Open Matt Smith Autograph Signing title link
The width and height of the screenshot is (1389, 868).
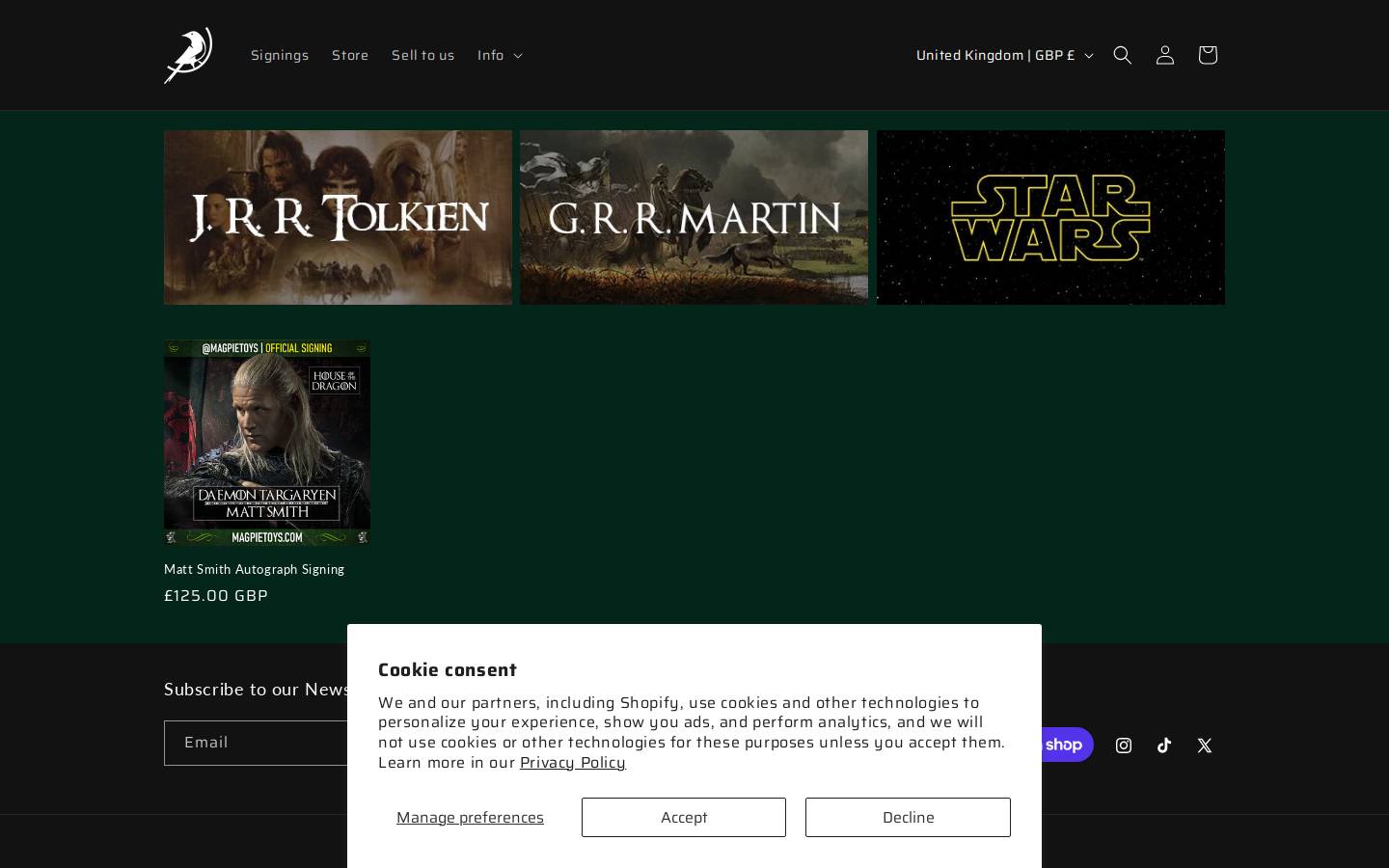[254, 569]
